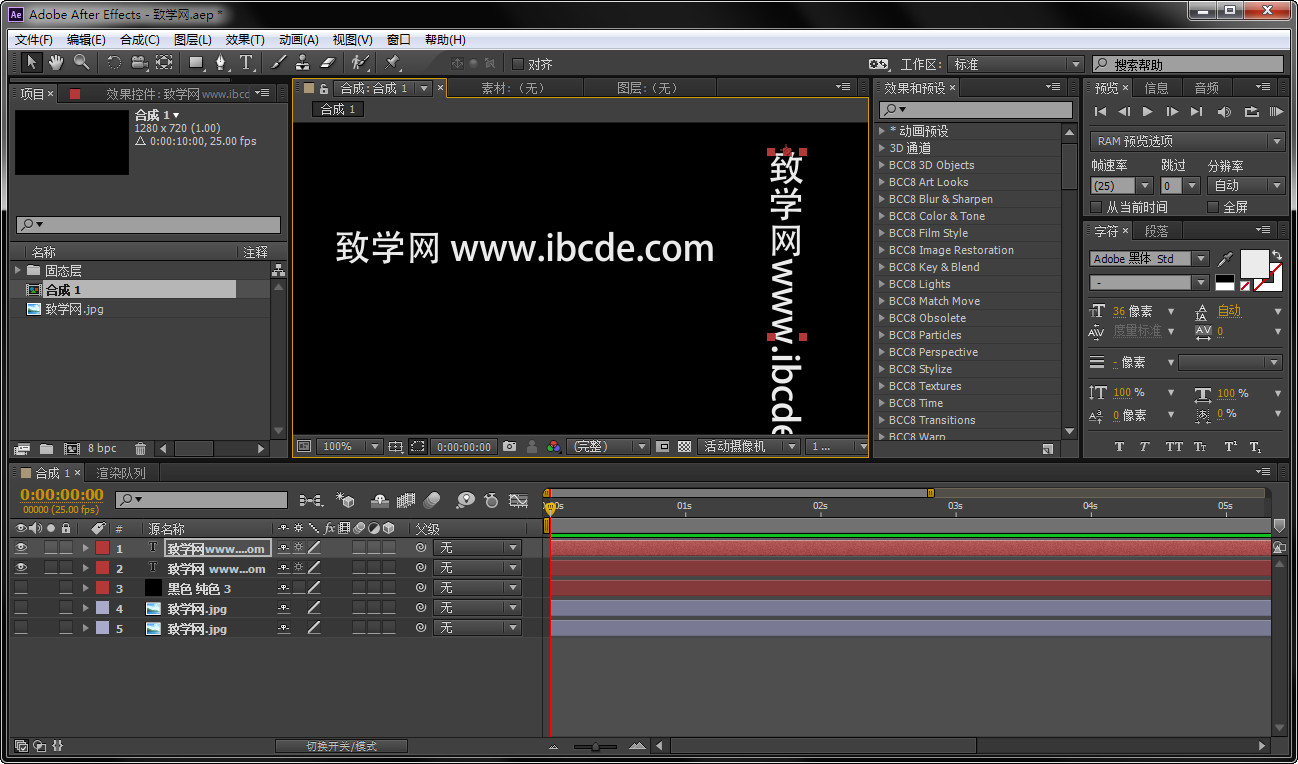Expand 动画预设 presets category
1298x764 pixels.
pyautogui.click(x=882, y=131)
